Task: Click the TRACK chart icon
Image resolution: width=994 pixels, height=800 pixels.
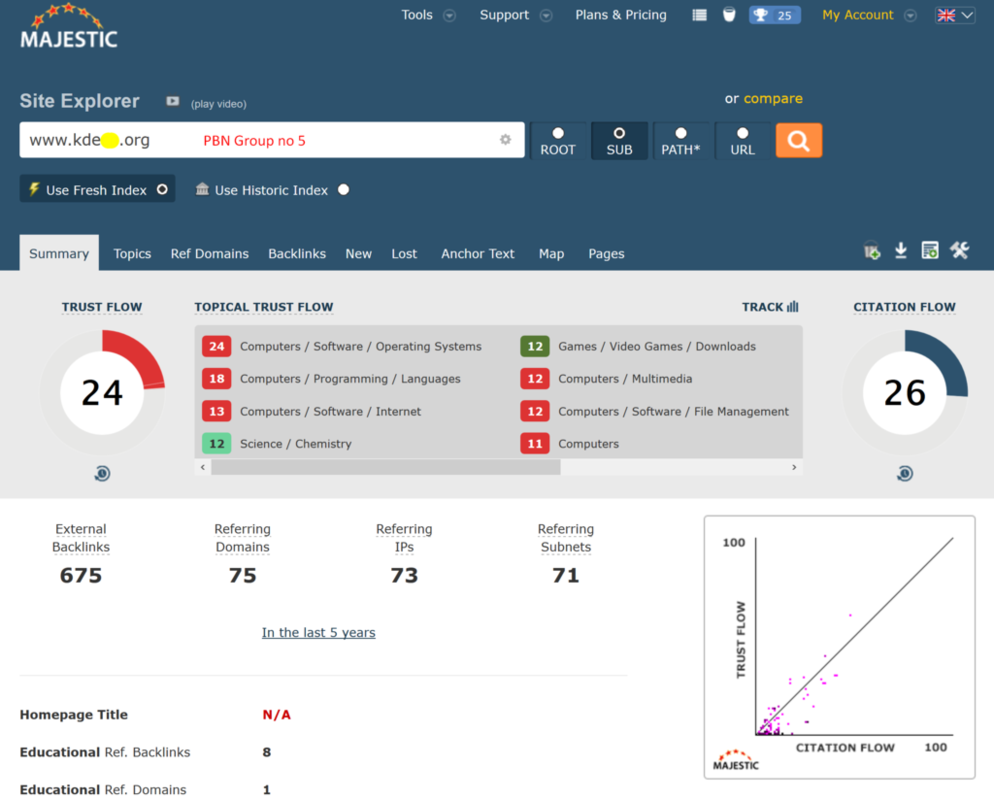Action: pos(792,307)
